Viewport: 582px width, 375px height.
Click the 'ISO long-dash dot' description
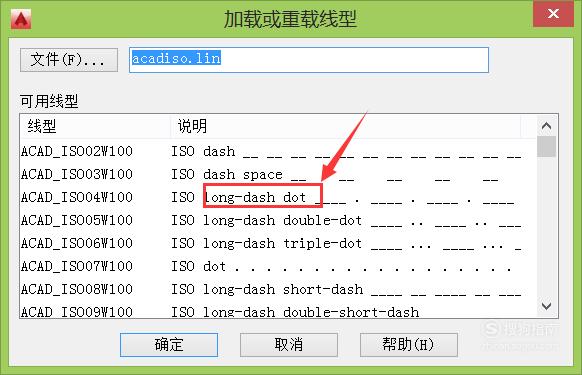pyautogui.click(x=238, y=198)
